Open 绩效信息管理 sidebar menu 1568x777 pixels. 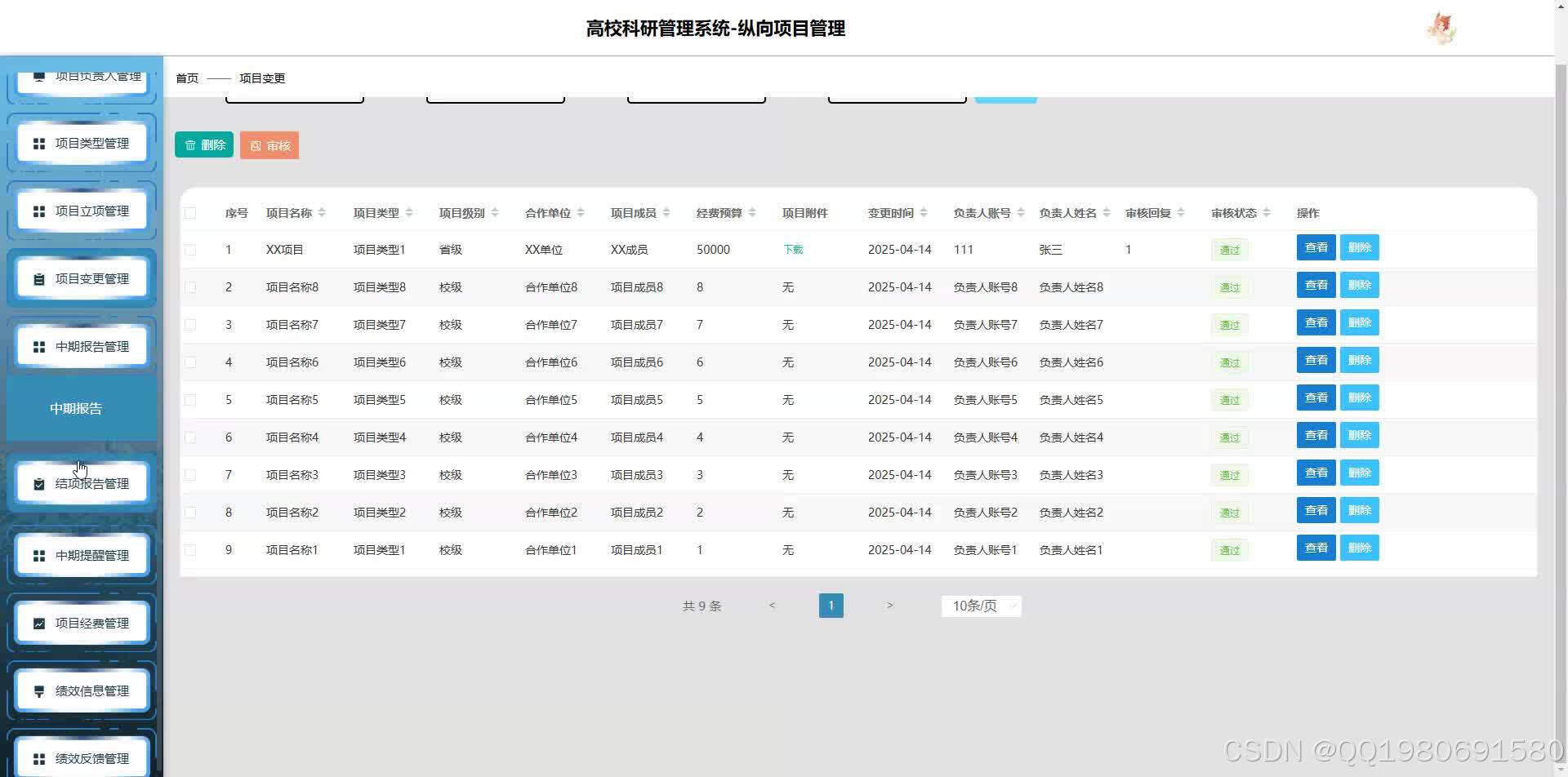pos(82,691)
